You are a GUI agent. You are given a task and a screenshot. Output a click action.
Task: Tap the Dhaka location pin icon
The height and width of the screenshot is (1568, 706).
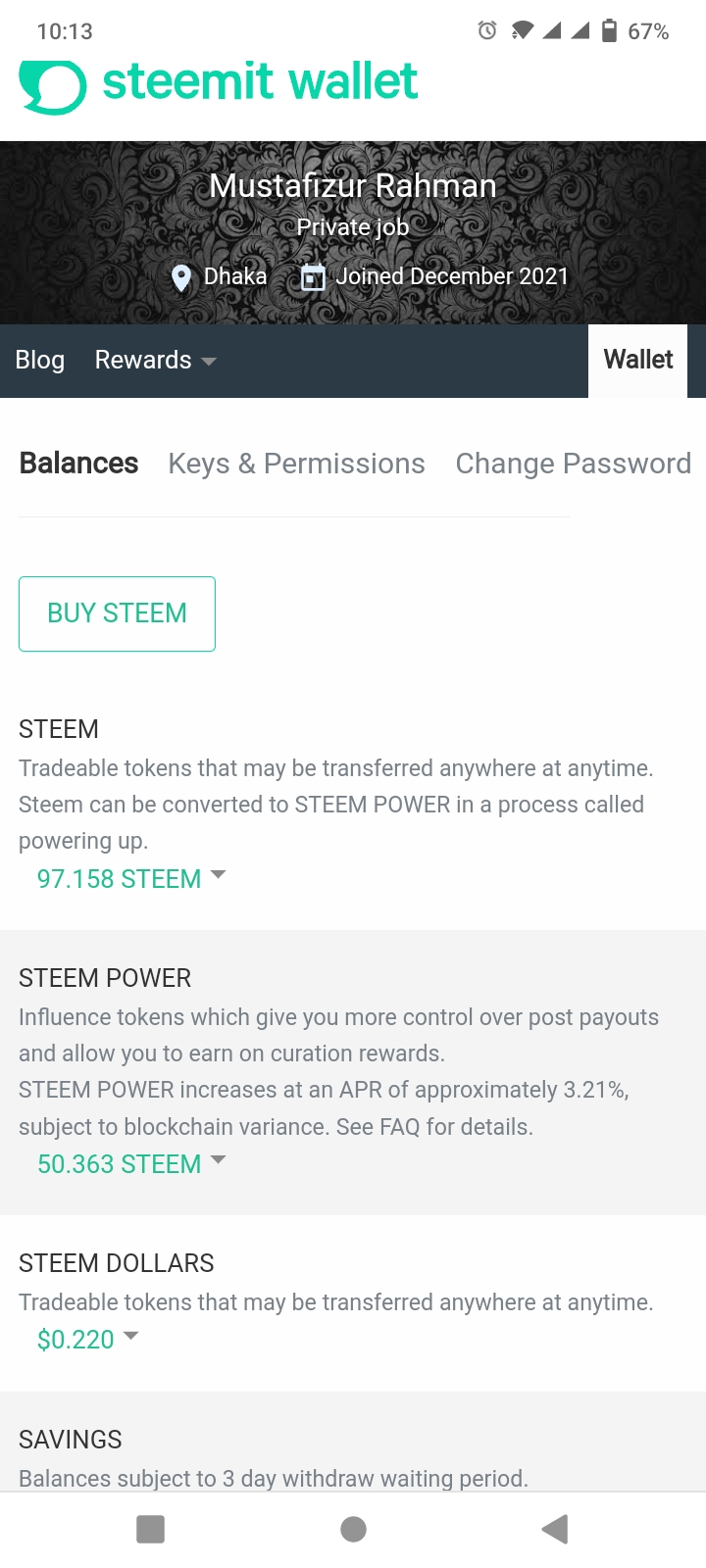coord(181,278)
